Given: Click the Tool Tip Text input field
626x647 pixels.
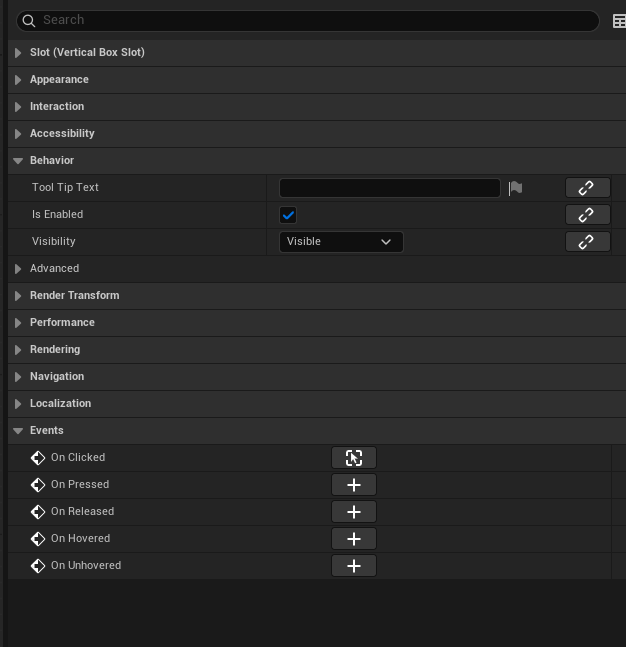Looking at the screenshot, I should click(389, 188).
